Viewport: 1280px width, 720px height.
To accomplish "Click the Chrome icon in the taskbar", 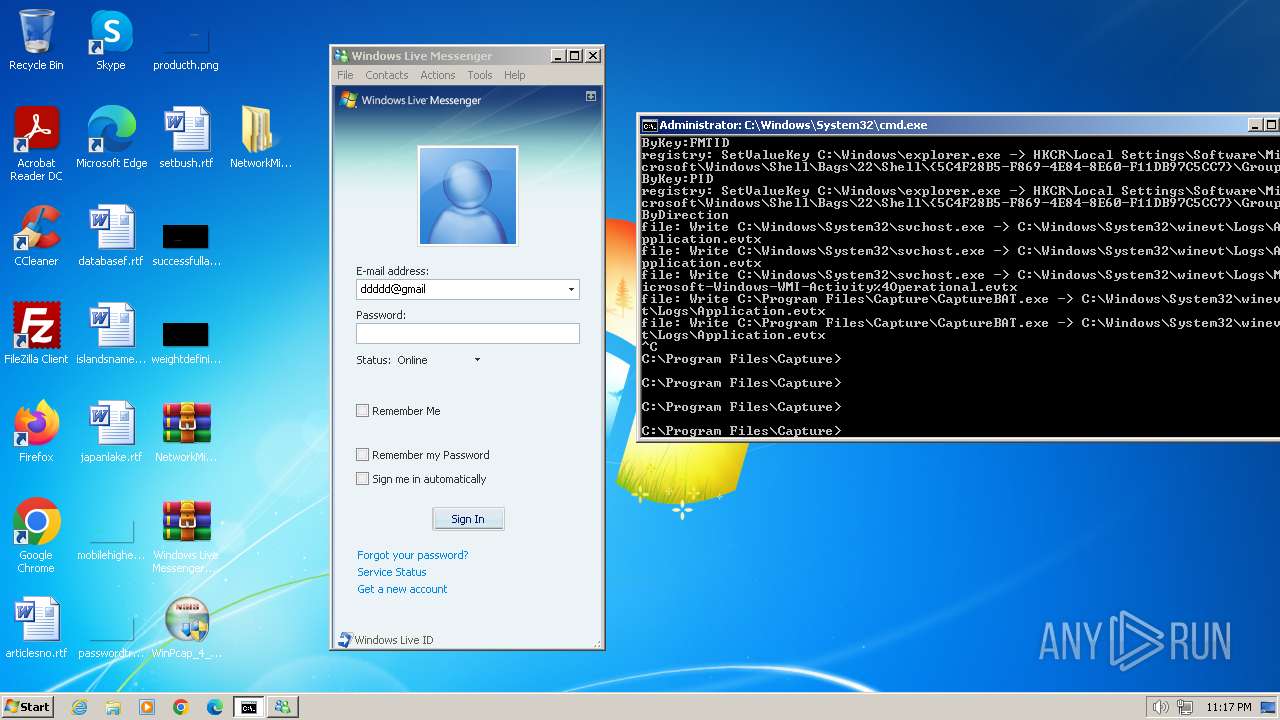I will click(181, 707).
